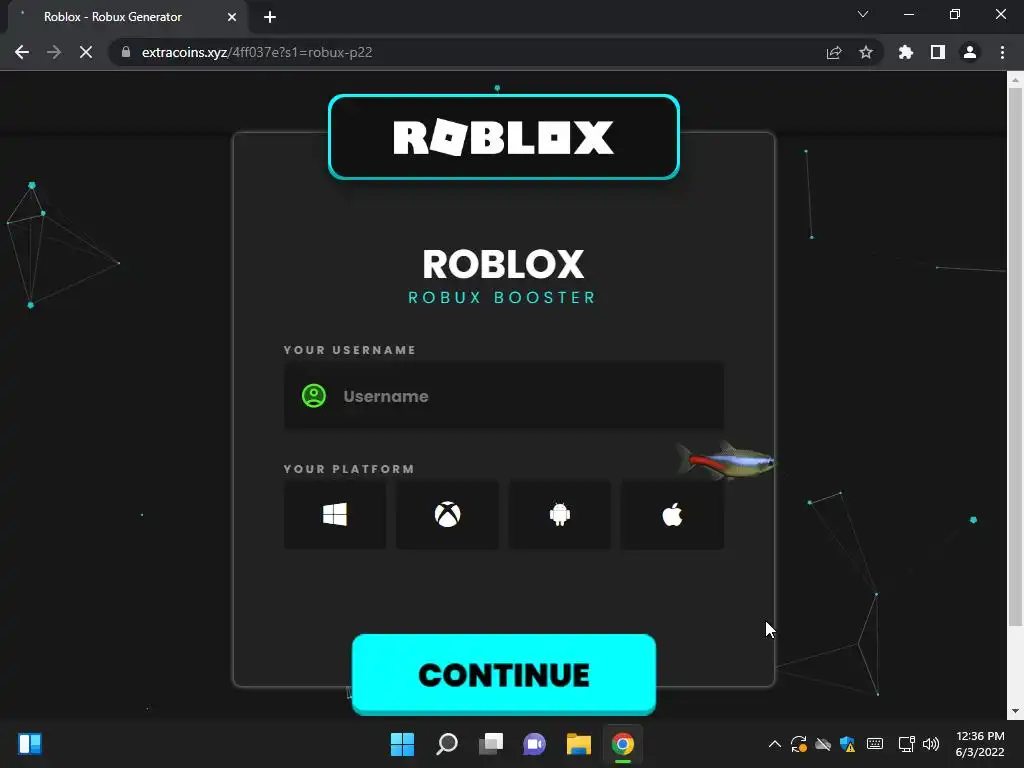
Task: Open taskbar Search
Action: coord(447,744)
